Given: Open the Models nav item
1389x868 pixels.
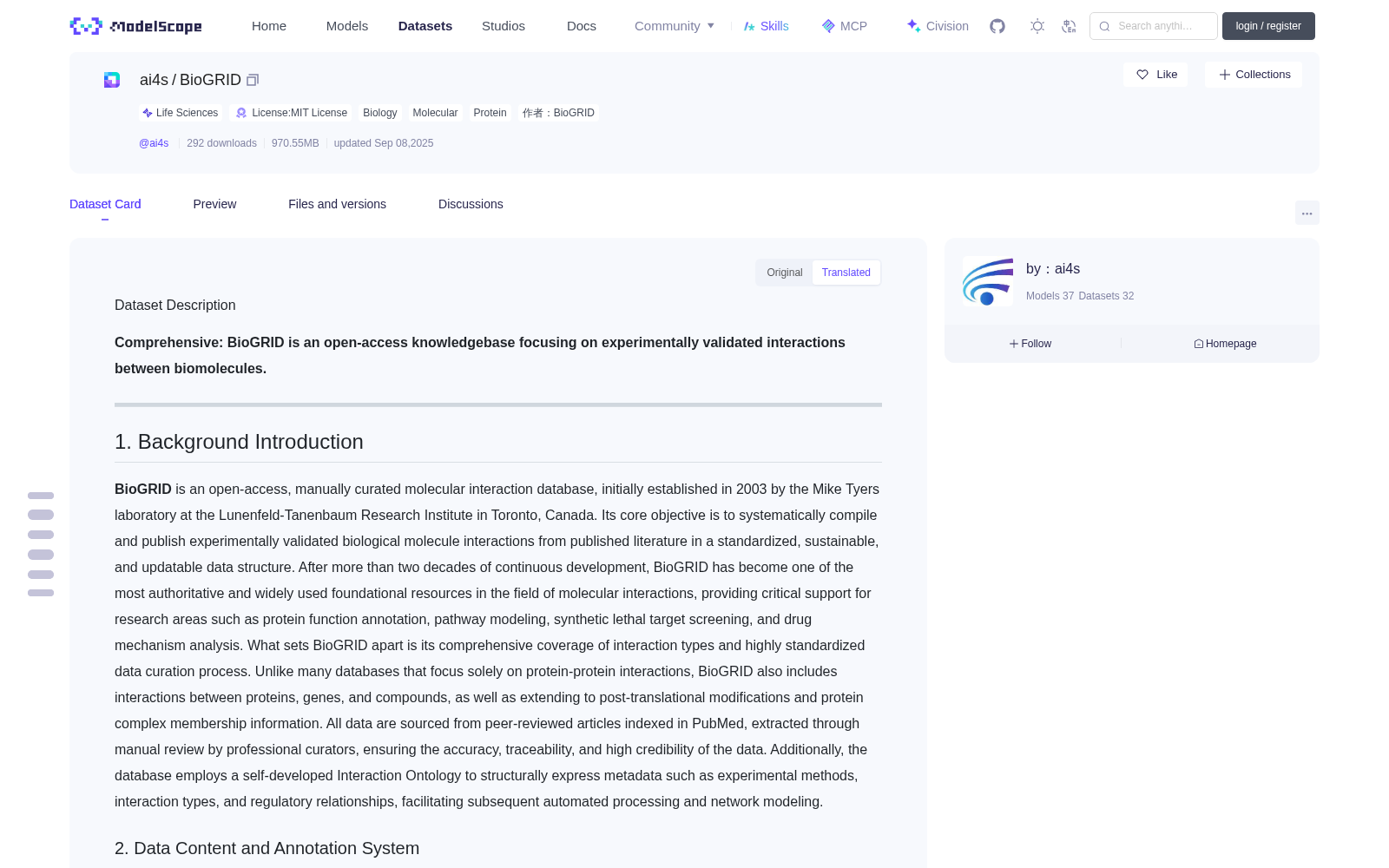Looking at the screenshot, I should point(347,26).
